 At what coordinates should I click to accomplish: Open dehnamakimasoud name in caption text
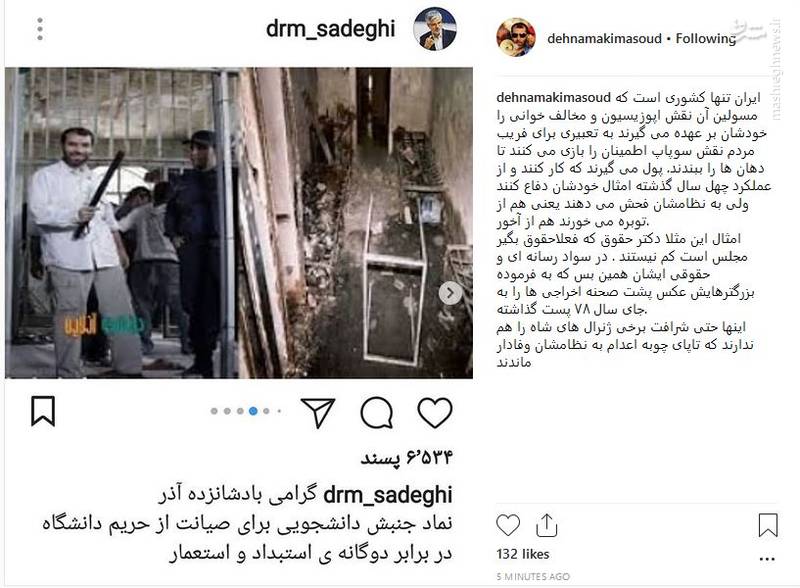click(553, 97)
